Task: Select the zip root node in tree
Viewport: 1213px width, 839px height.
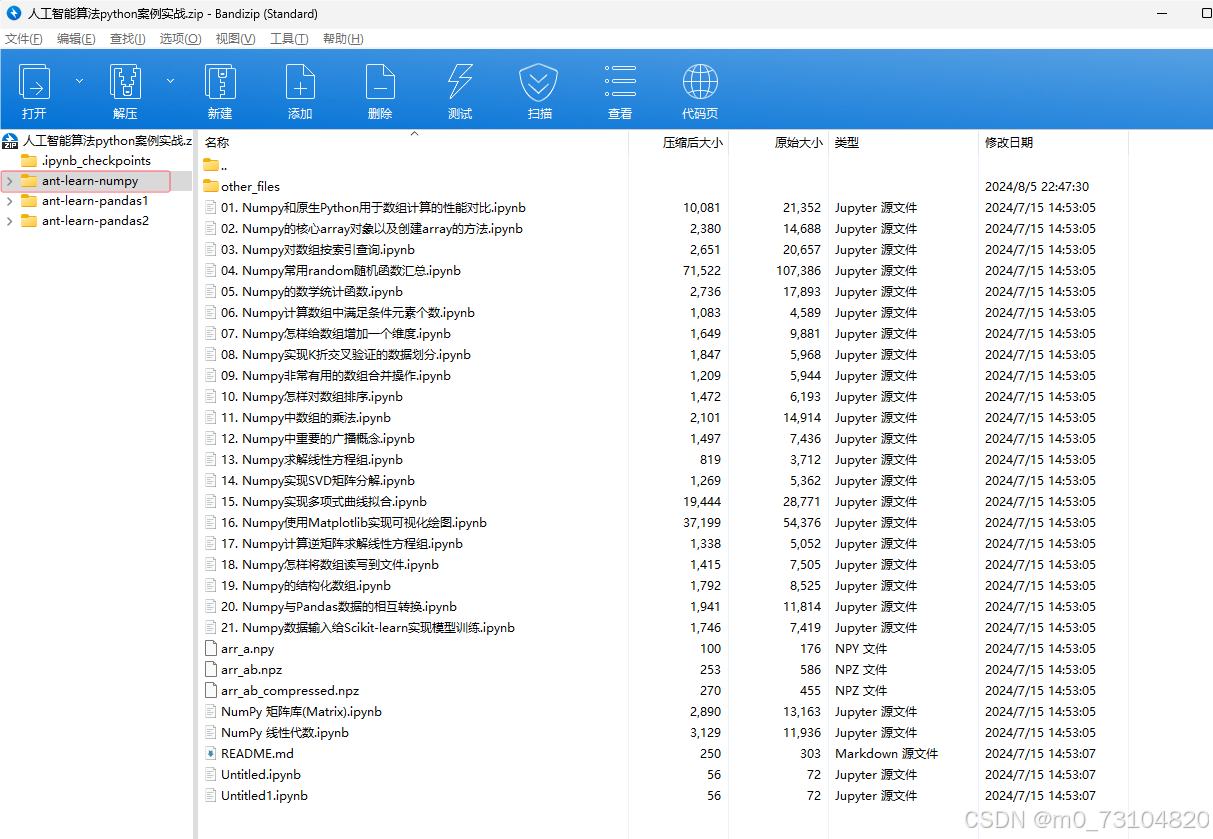Action: [x=107, y=141]
